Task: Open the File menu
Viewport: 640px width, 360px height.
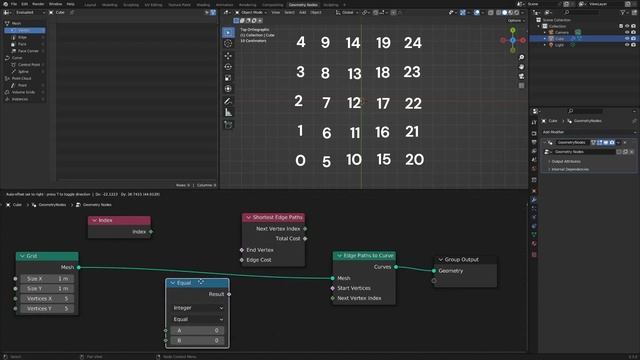Action: pyautogui.click(x=14, y=4)
